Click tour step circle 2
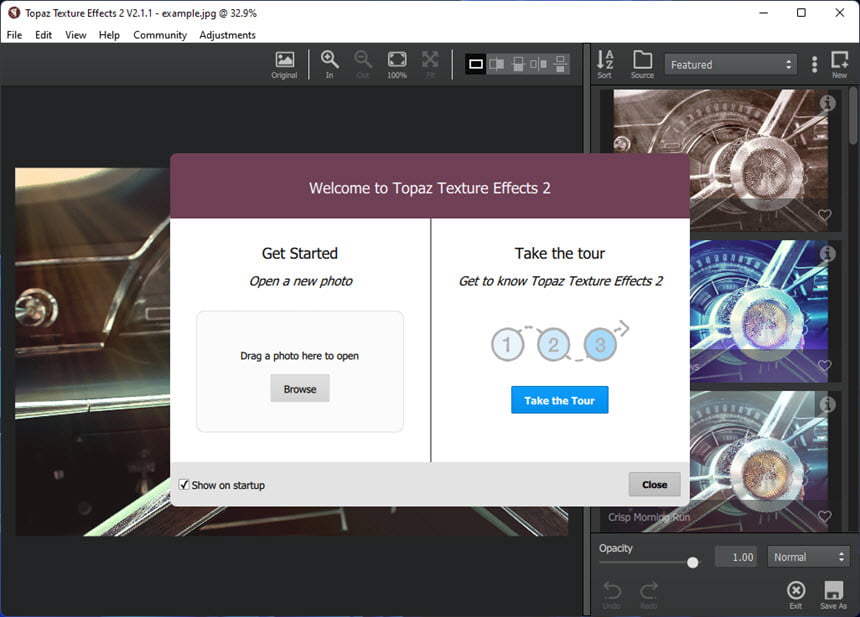The height and width of the screenshot is (617, 860). pyautogui.click(x=553, y=344)
